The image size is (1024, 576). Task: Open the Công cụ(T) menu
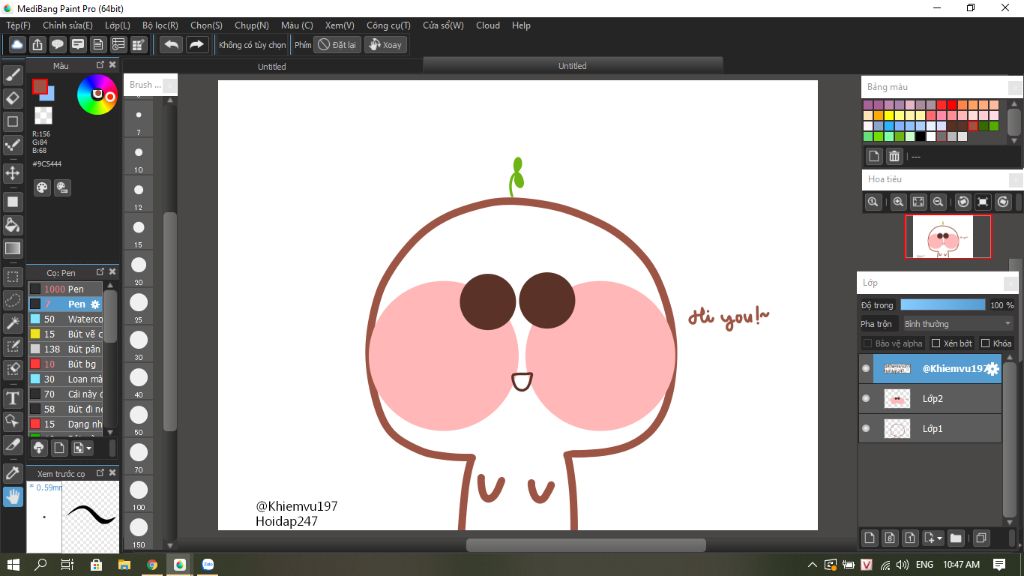coord(388,25)
